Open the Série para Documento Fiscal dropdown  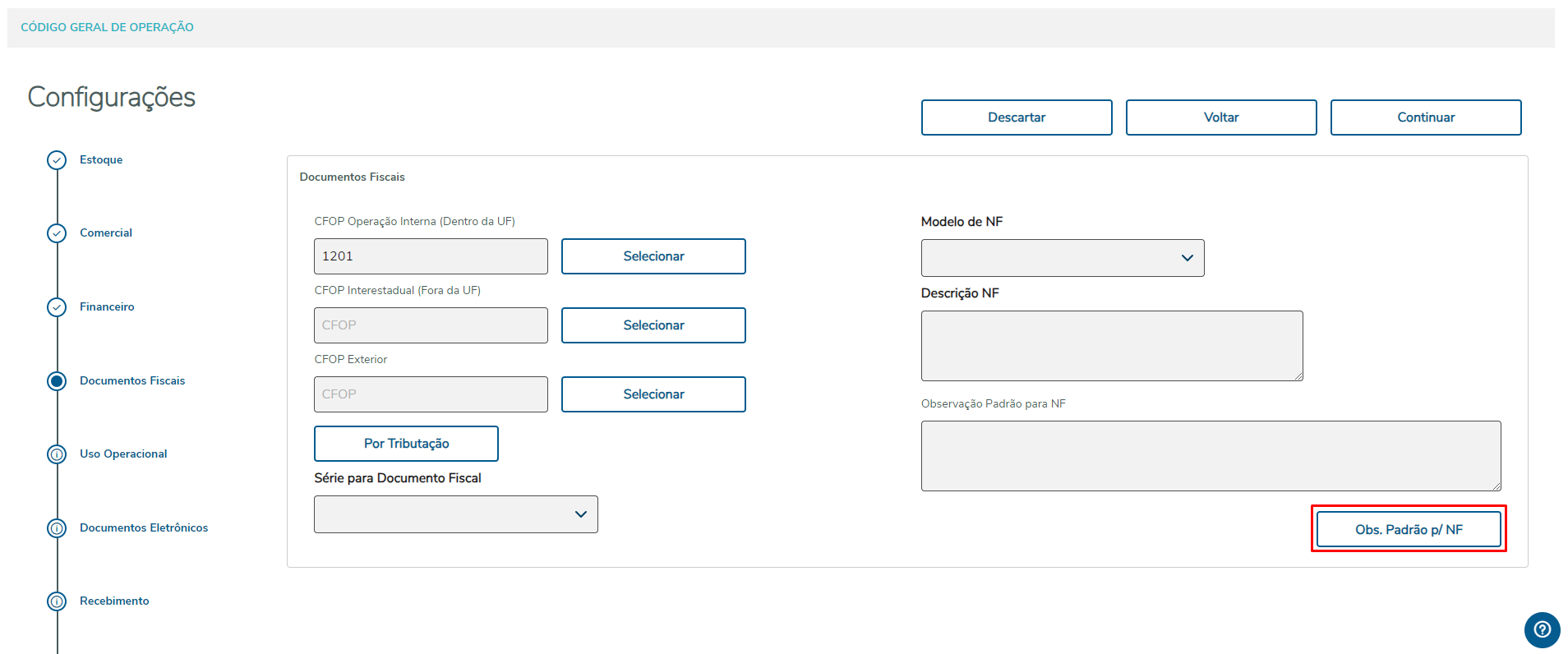(x=455, y=514)
